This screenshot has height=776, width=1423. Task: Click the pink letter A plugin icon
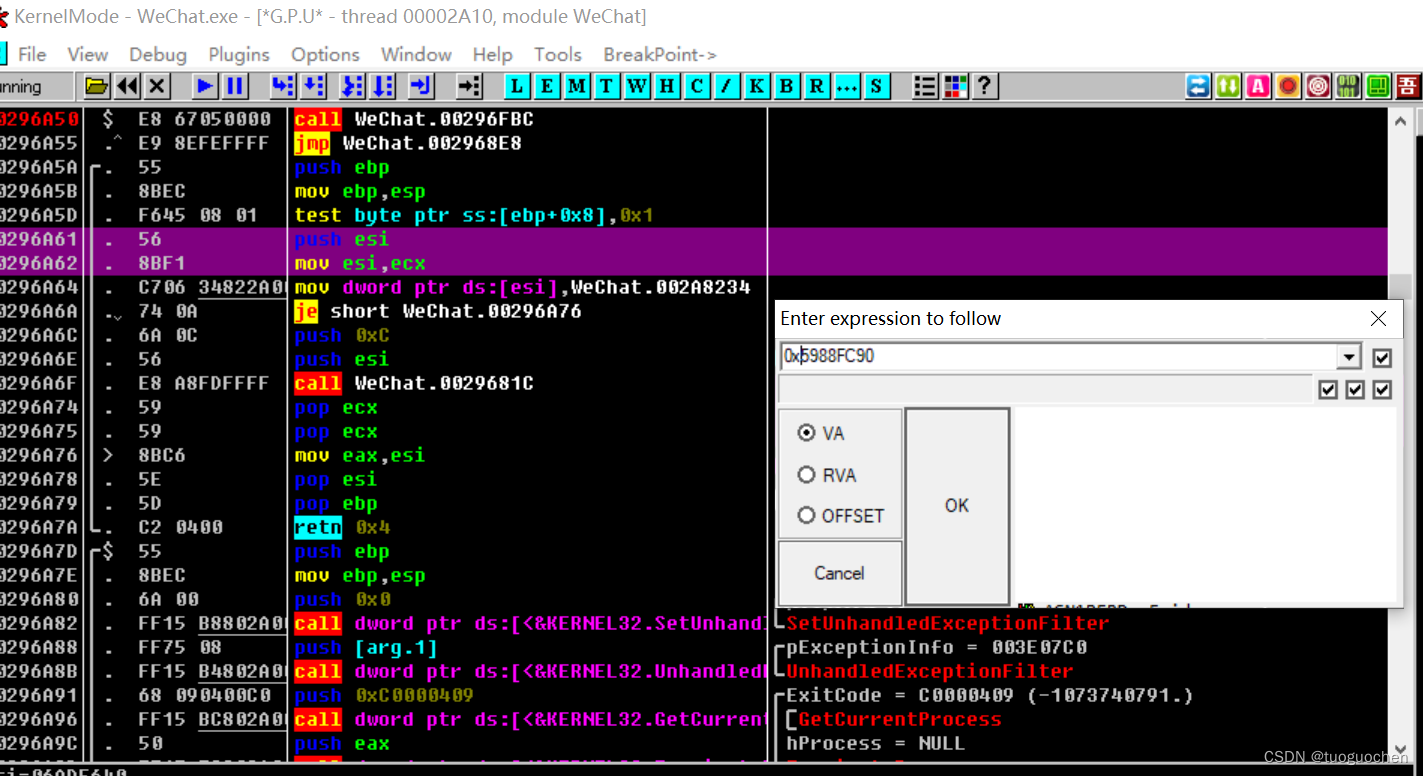pyautogui.click(x=1258, y=86)
